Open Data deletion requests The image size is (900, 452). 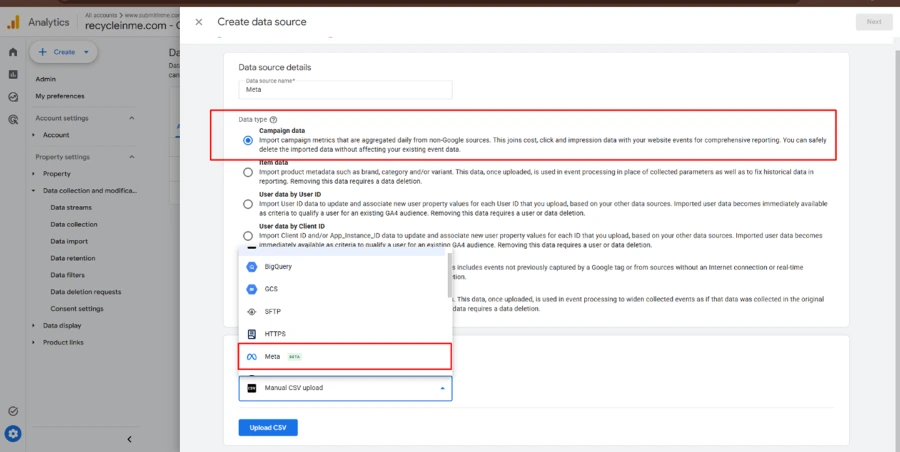pyautogui.click(x=86, y=292)
